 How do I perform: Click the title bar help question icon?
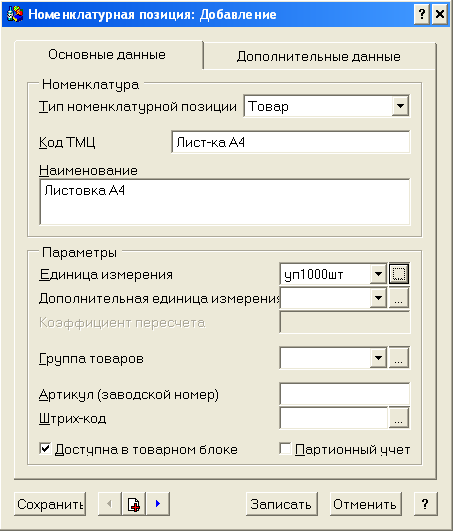(x=422, y=14)
